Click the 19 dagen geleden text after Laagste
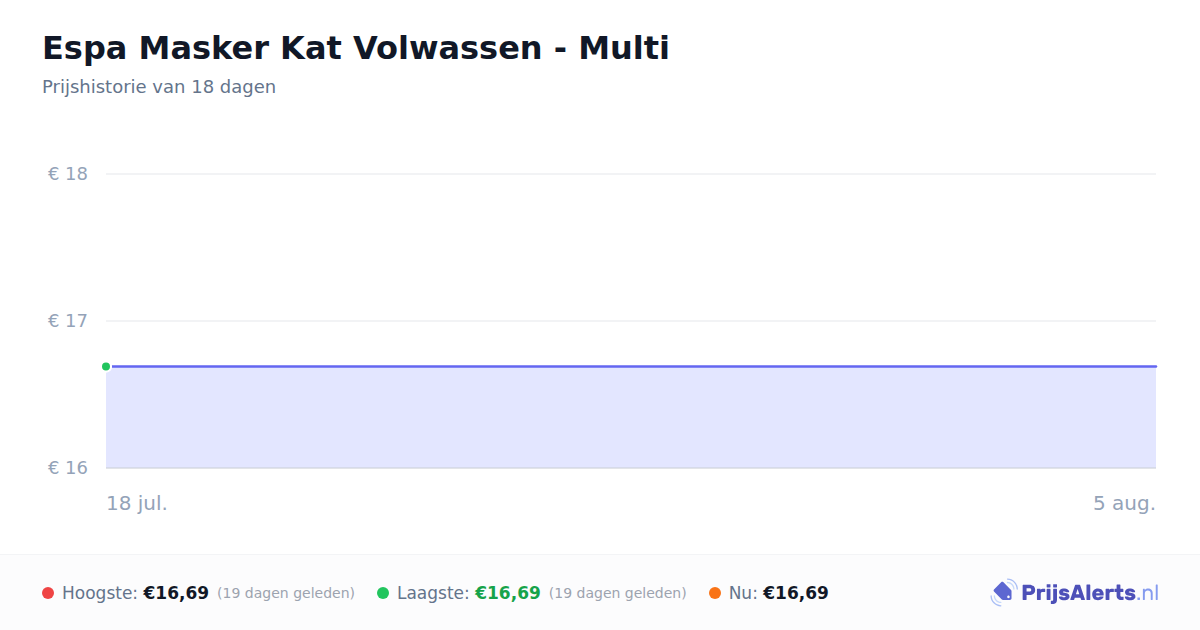The image size is (1200, 630). click(618, 593)
